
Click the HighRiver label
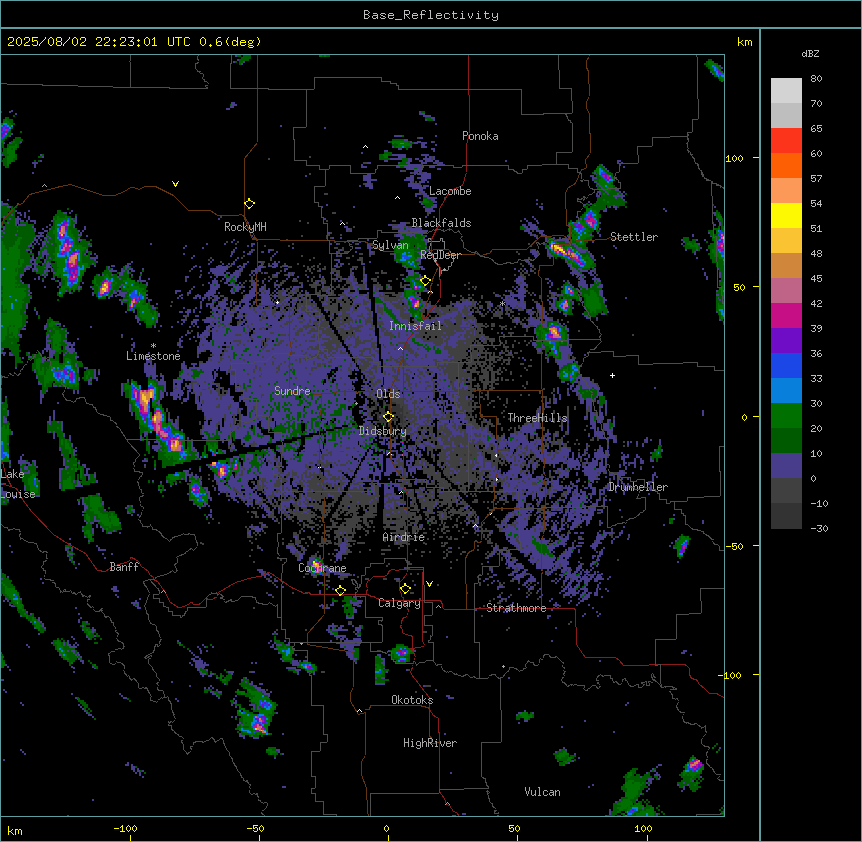coord(430,743)
